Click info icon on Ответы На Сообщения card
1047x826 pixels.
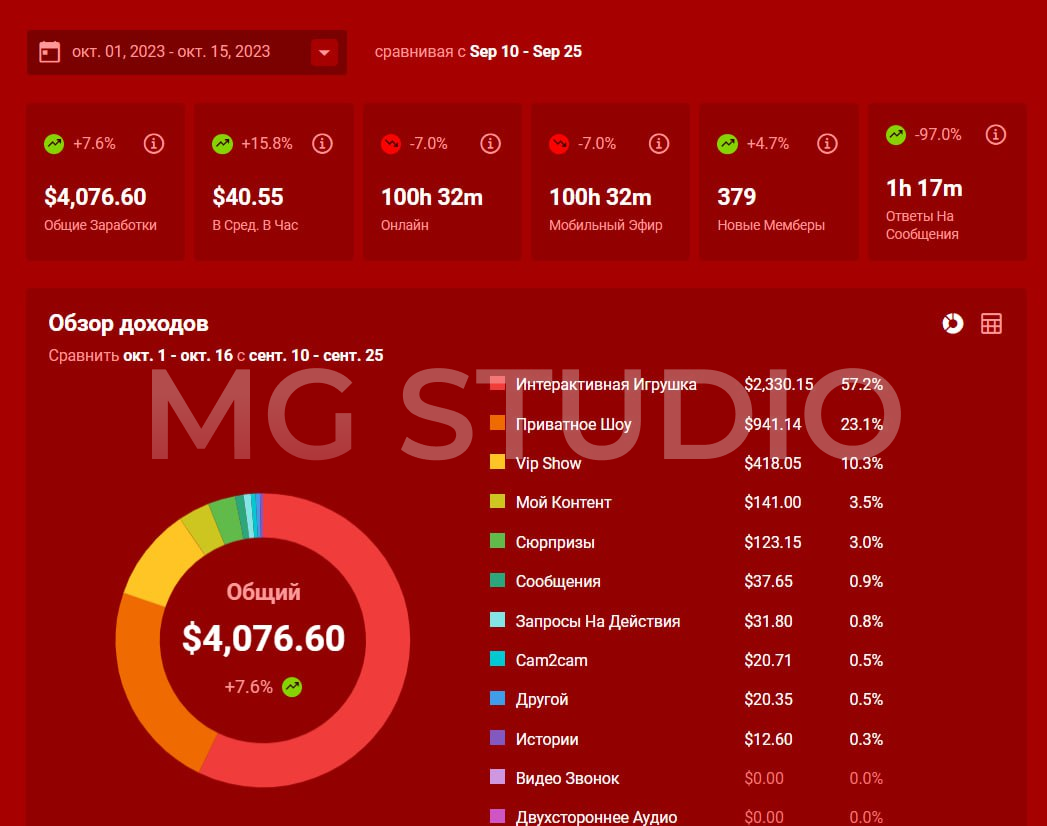(x=995, y=134)
